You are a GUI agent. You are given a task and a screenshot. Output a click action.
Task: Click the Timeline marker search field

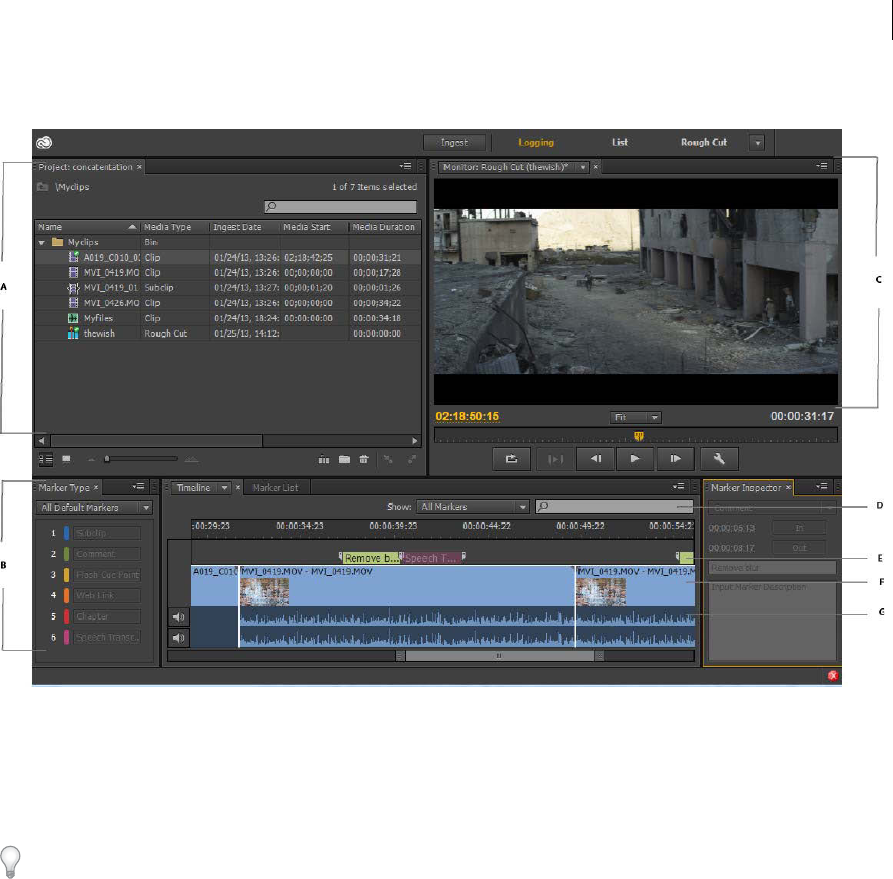(x=615, y=506)
